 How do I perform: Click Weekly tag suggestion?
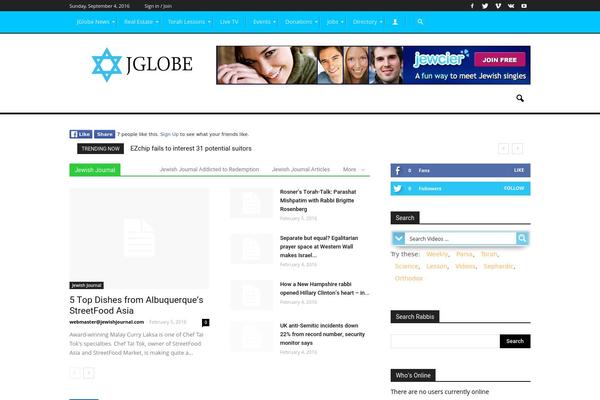click(x=437, y=254)
